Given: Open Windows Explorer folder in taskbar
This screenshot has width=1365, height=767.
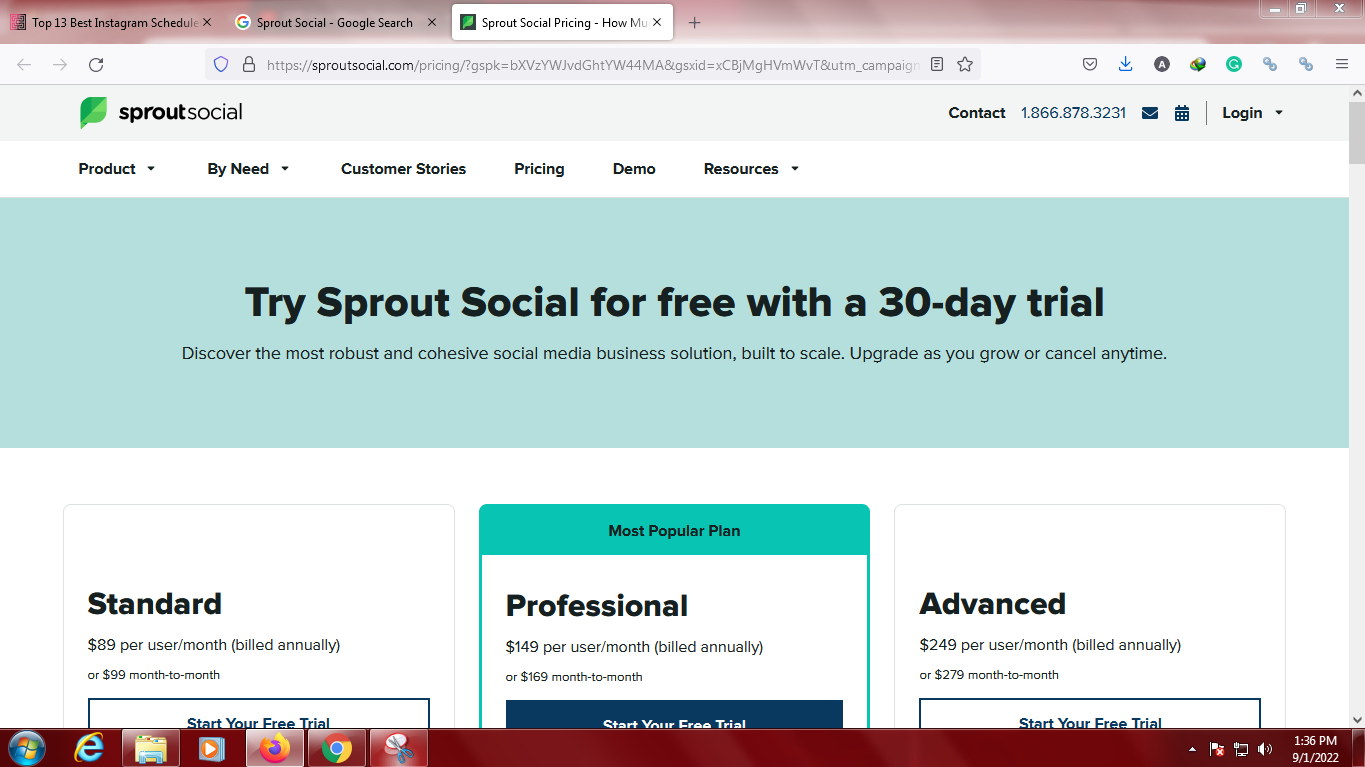Looking at the screenshot, I should point(151,748).
